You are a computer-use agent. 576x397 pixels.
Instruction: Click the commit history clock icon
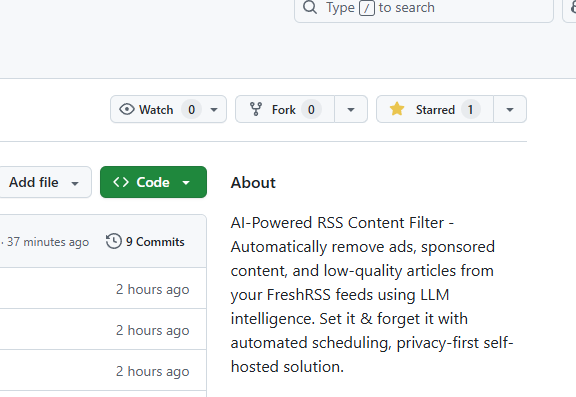(114, 241)
